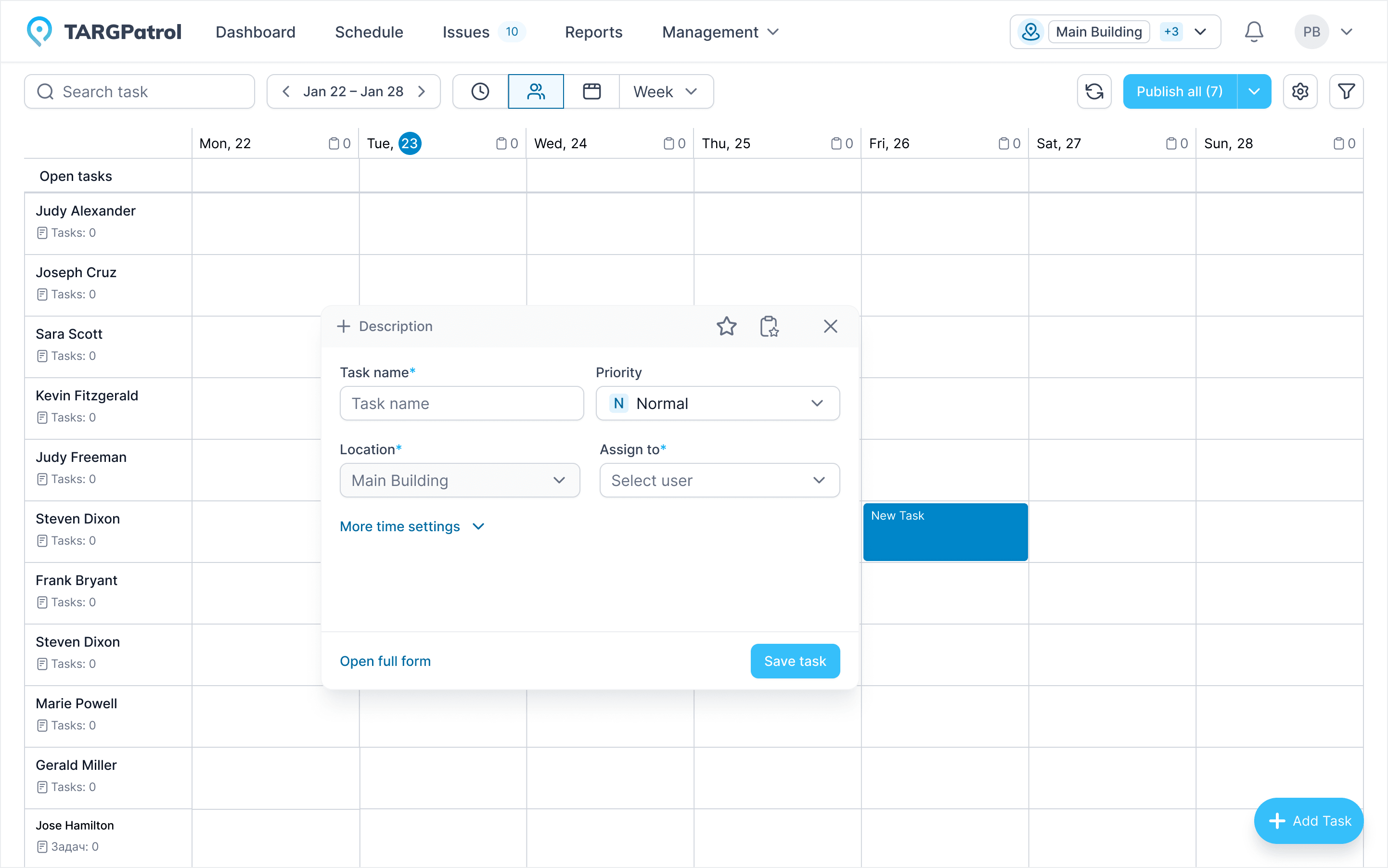Image resolution: width=1388 pixels, height=868 pixels.
Task: Click the Save task button
Action: coord(795,660)
